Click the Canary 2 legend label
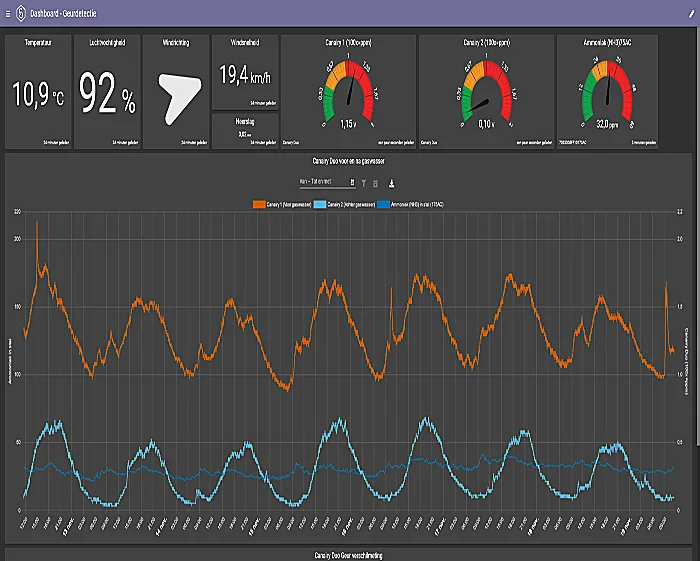The image size is (700, 561). pyautogui.click(x=351, y=204)
